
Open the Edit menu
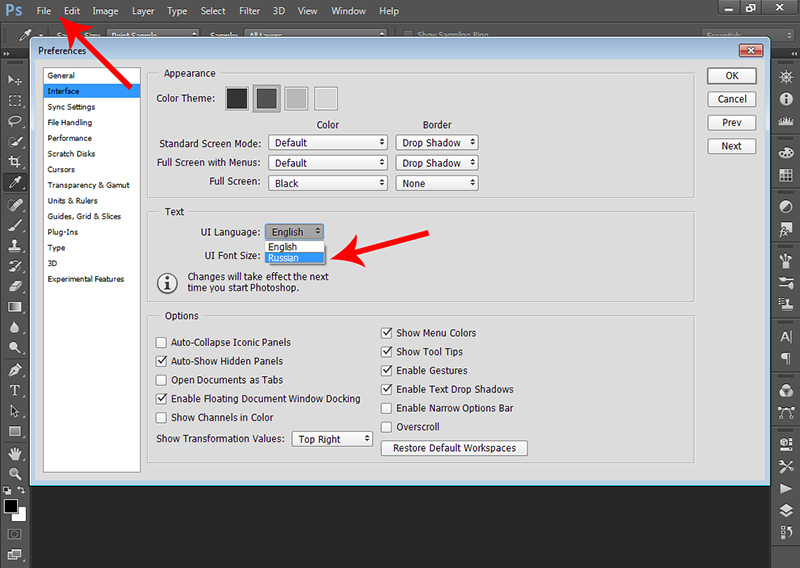72,11
